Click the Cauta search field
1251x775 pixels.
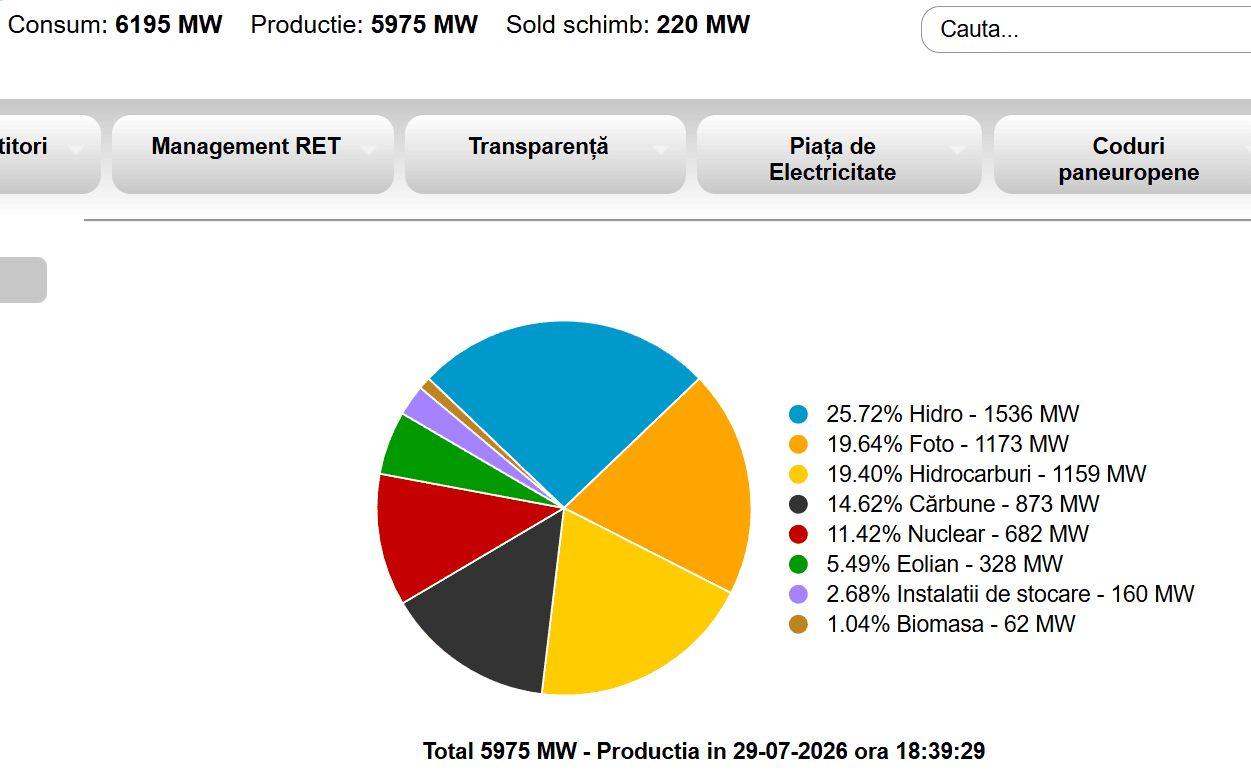click(x=1086, y=29)
